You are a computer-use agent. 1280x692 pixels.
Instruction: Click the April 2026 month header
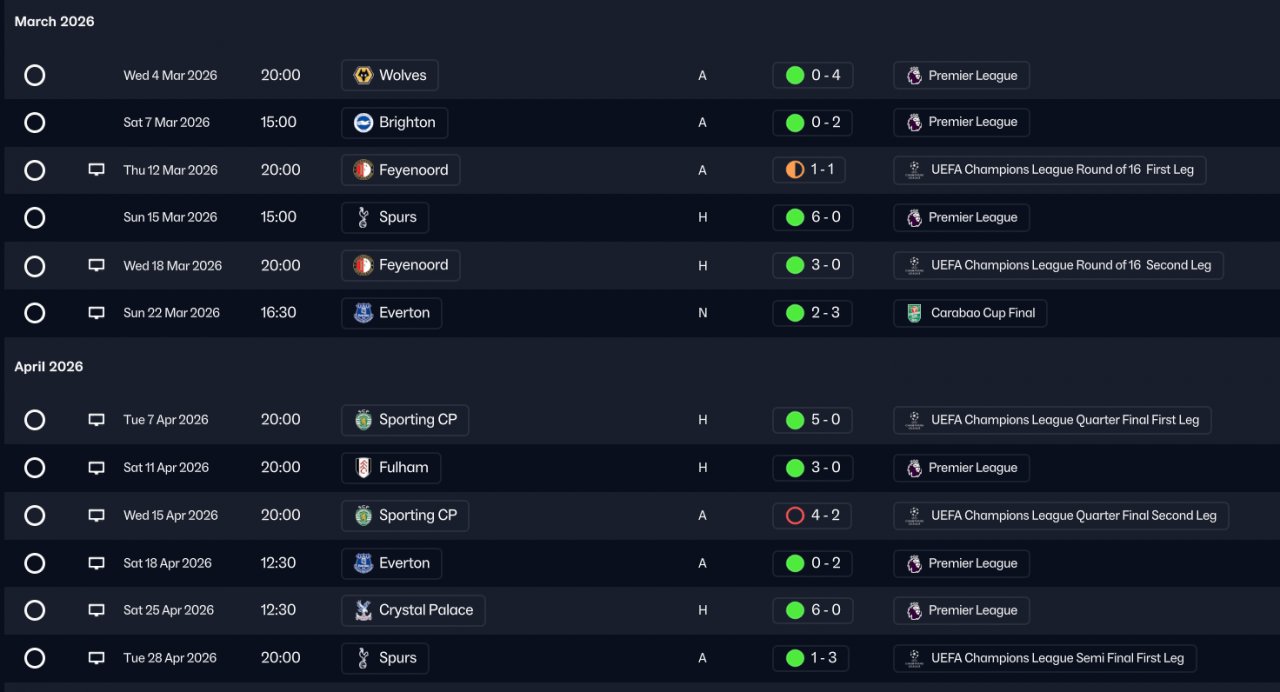(x=49, y=367)
